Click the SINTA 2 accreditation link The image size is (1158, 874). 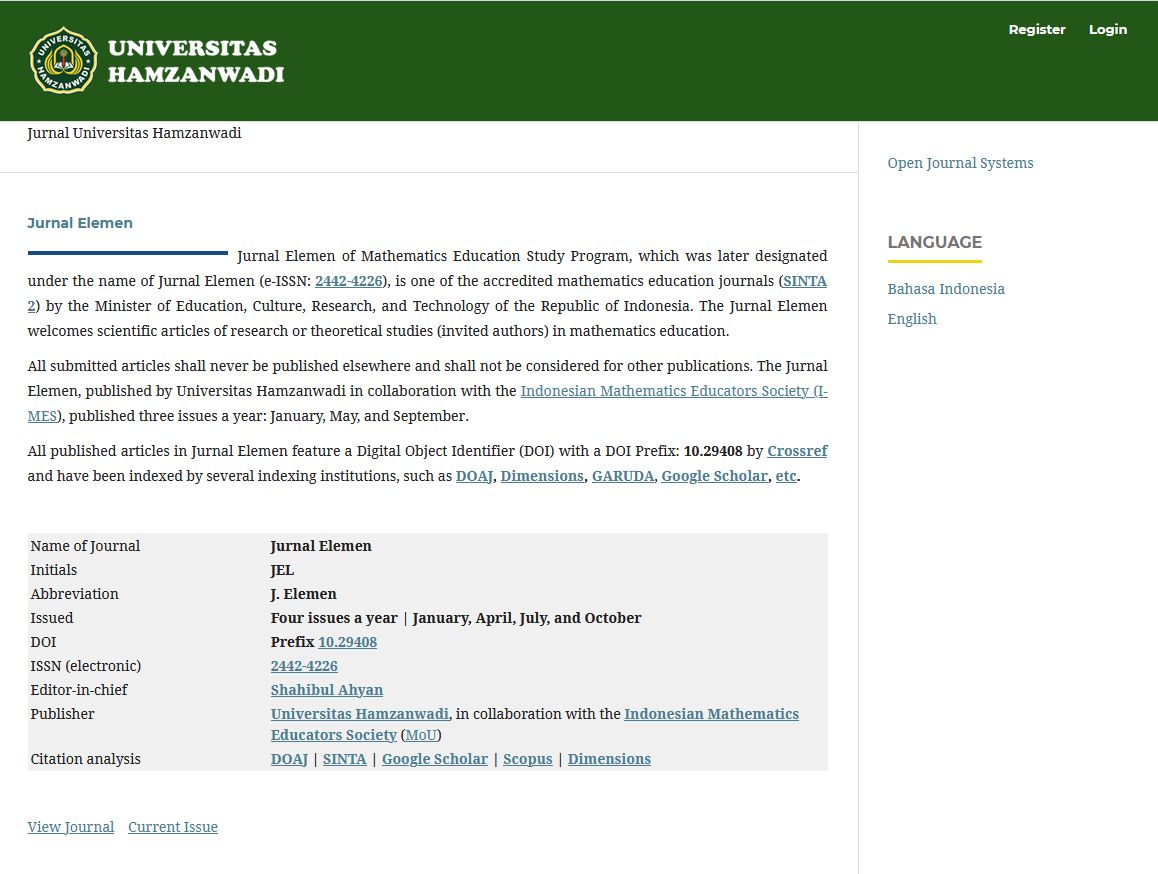(804, 282)
